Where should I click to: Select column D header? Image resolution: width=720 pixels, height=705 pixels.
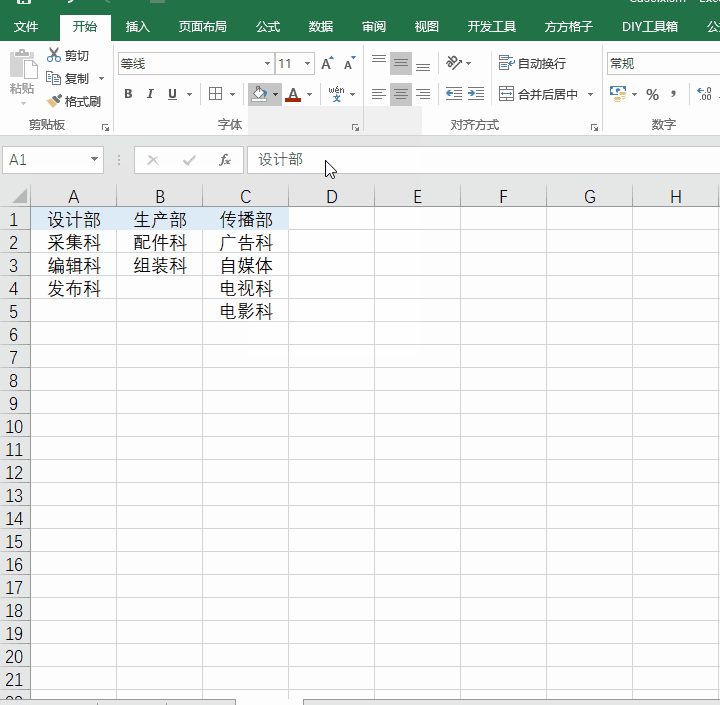point(332,197)
